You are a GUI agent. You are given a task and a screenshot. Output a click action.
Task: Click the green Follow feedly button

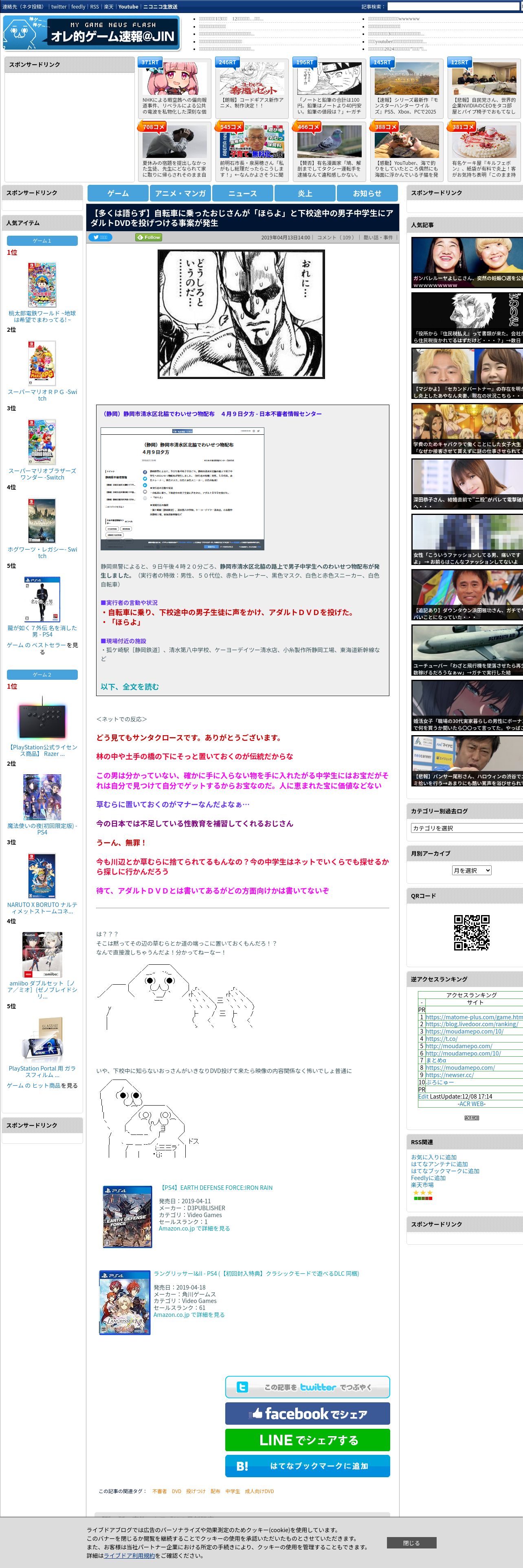point(149,237)
